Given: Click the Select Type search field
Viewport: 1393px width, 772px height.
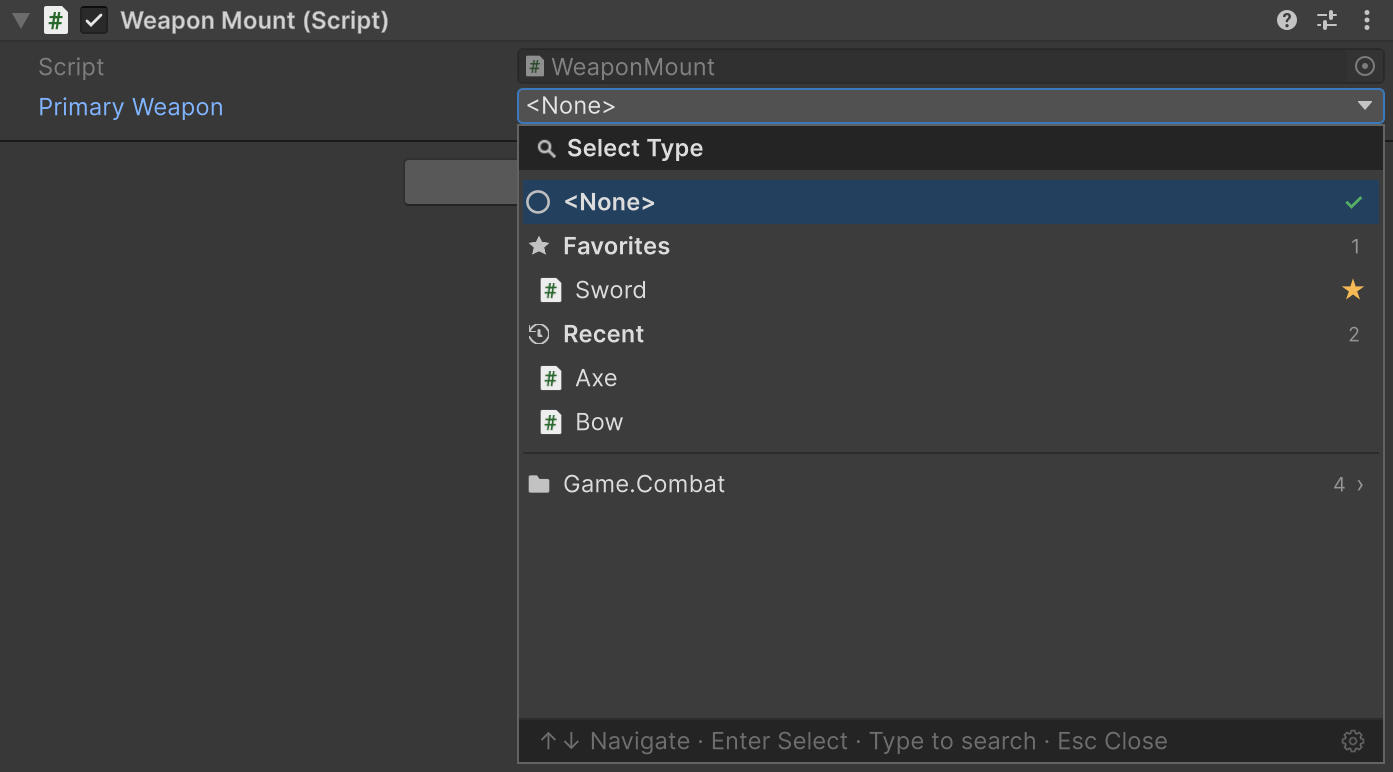Looking at the screenshot, I should [951, 148].
